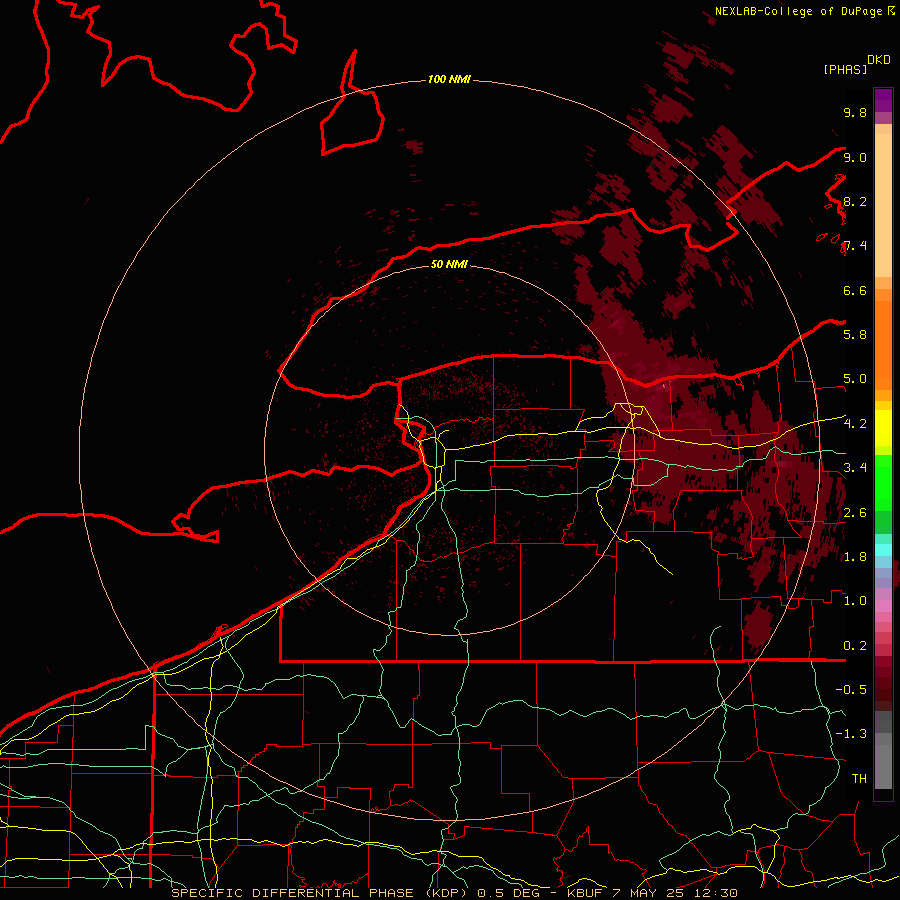Click the 8.2 value on the color scale

(855, 201)
